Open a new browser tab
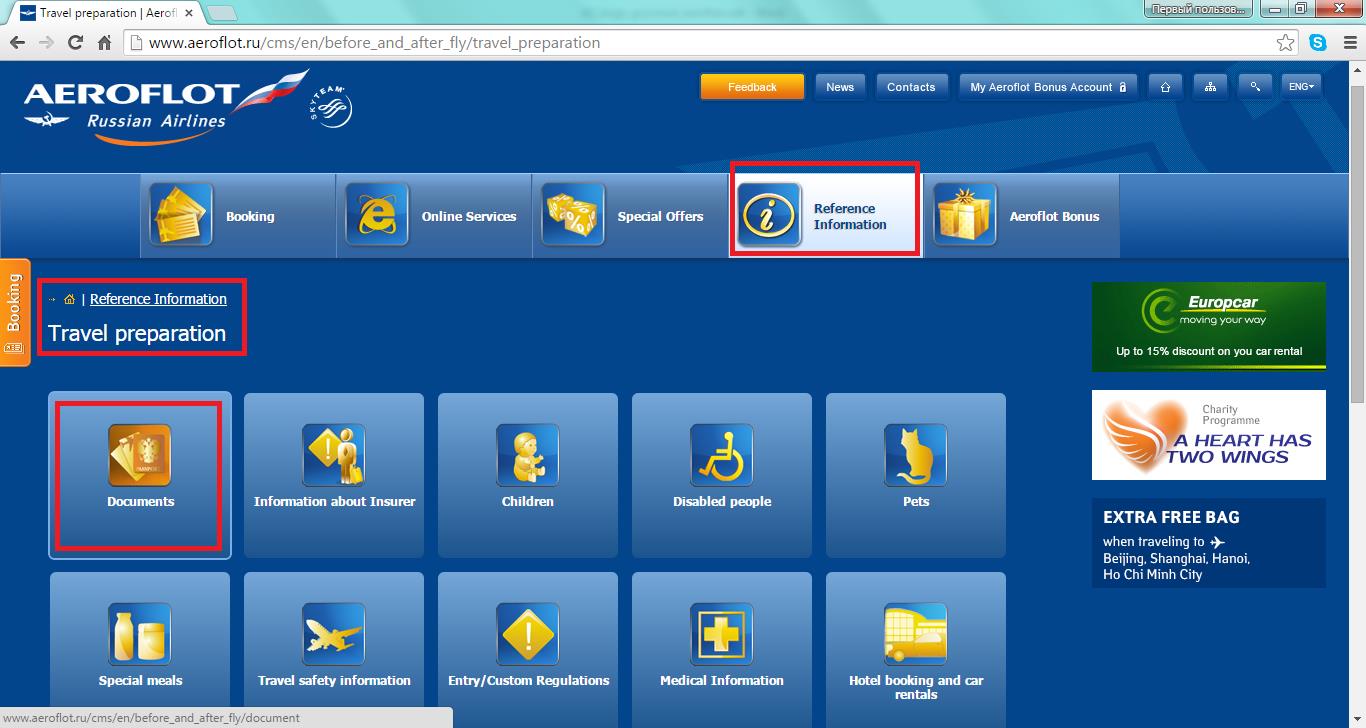 pyautogui.click(x=222, y=13)
